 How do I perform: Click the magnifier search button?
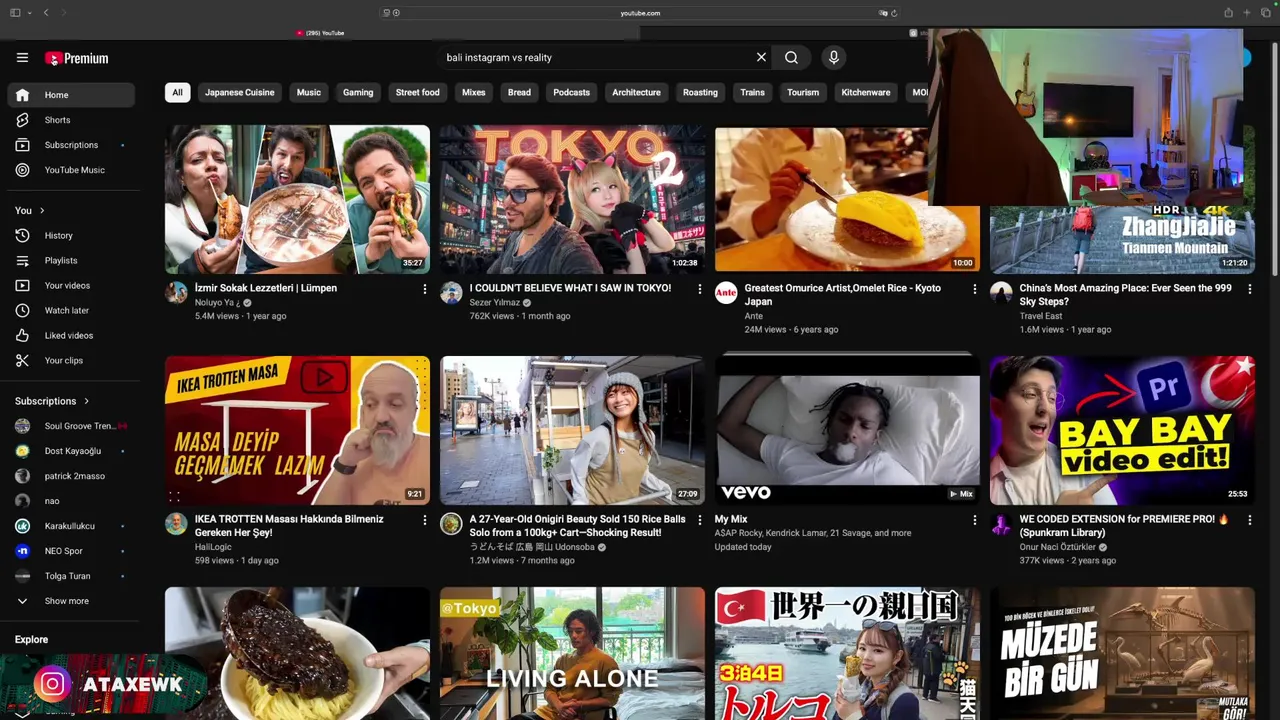[x=791, y=57]
